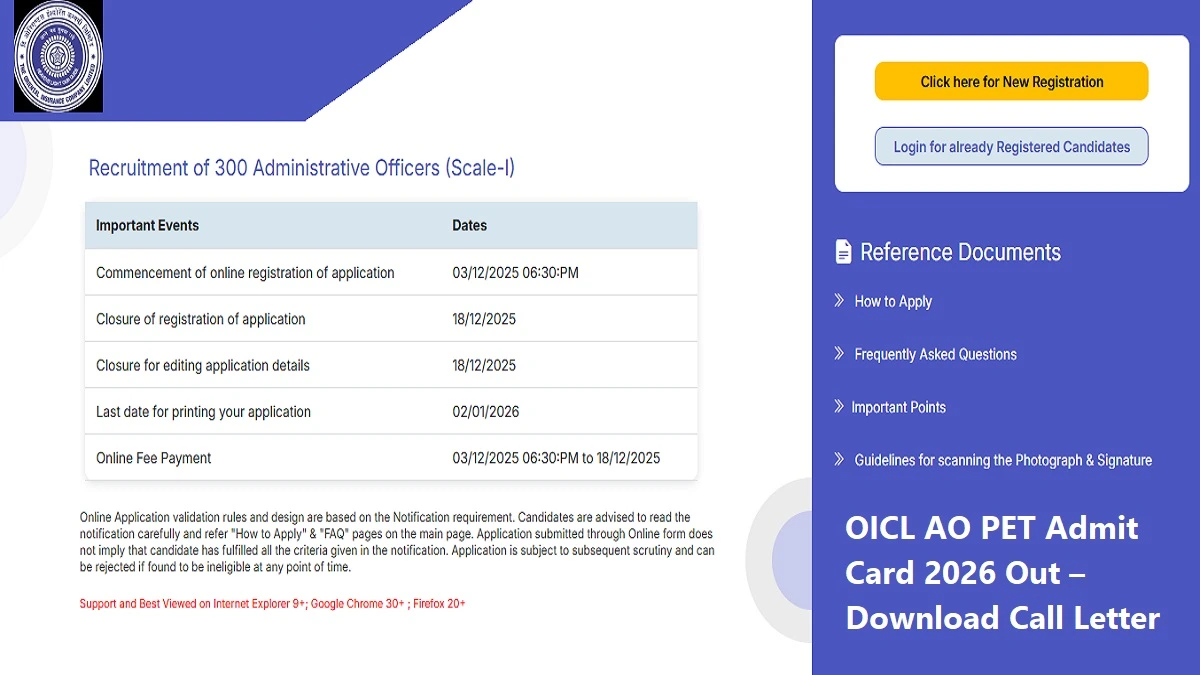Click the chevron icon before Important Points
The image size is (1200, 675).
pos(838,407)
